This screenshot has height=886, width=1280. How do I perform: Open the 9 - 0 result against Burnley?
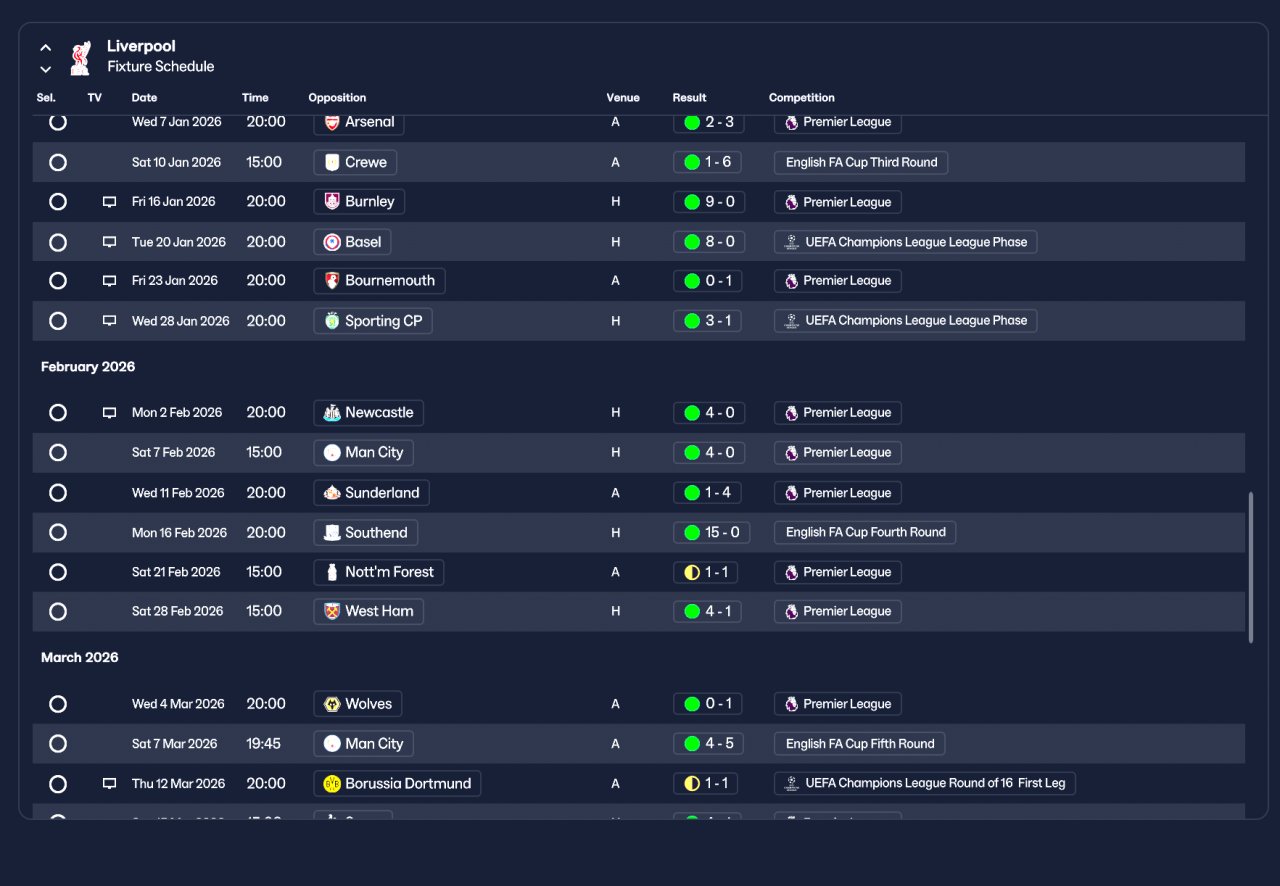(709, 202)
